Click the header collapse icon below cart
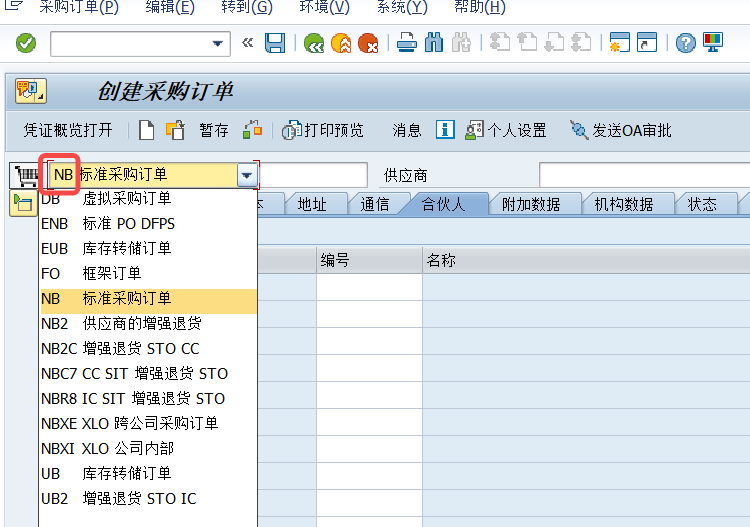The image size is (750, 527). [x=23, y=203]
